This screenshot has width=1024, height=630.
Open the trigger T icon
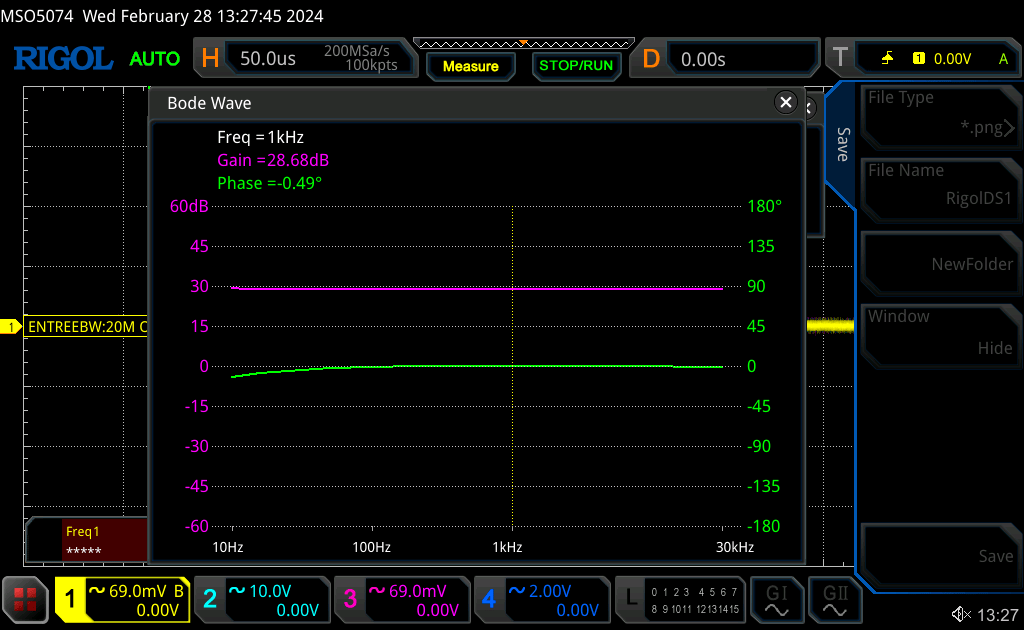840,58
